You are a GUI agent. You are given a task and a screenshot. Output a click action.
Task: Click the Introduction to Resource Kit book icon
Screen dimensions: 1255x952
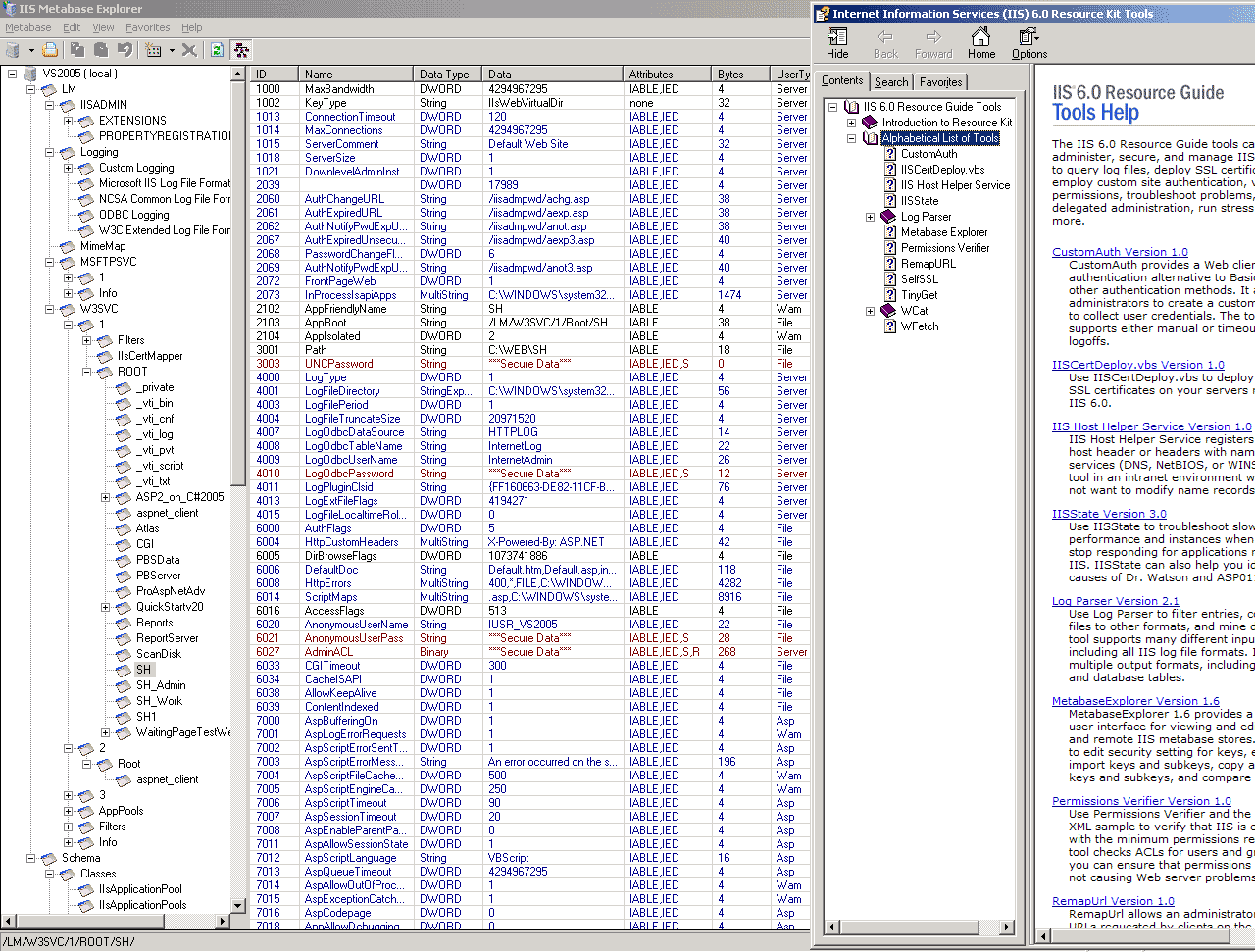pos(870,123)
